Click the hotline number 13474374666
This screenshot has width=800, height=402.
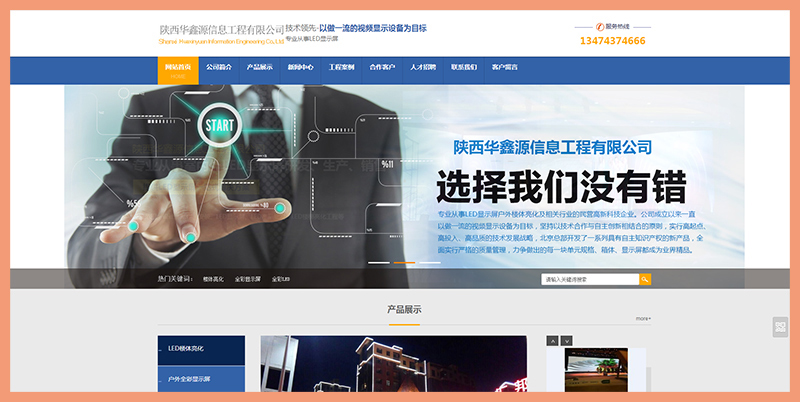(612, 41)
